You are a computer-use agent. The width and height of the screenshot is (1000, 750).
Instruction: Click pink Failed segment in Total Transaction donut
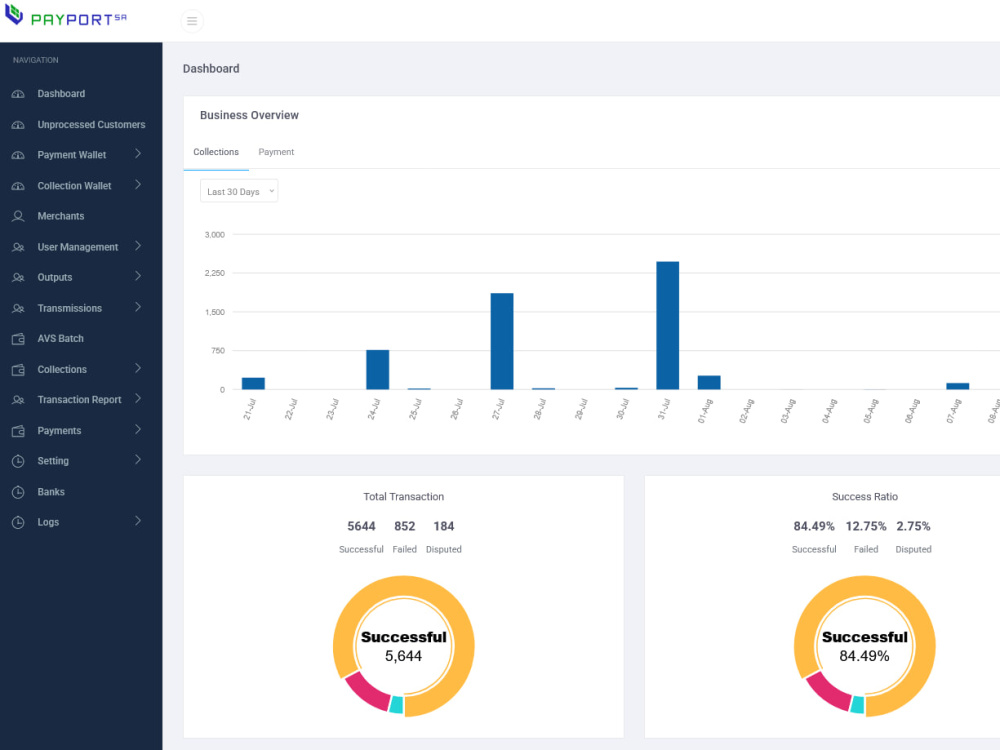tap(367, 693)
